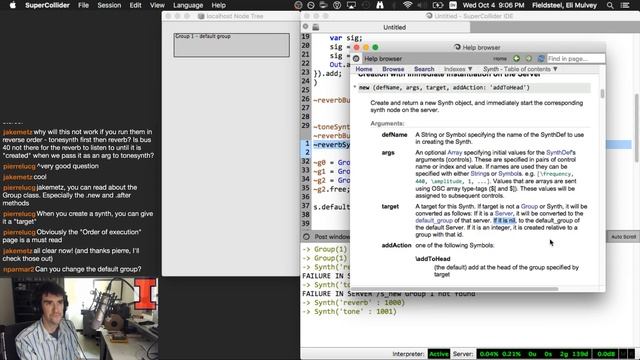The image size is (640, 360).
Task: Click the Wi-Fi status icon
Action: pyautogui.click(x=407, y=5)
